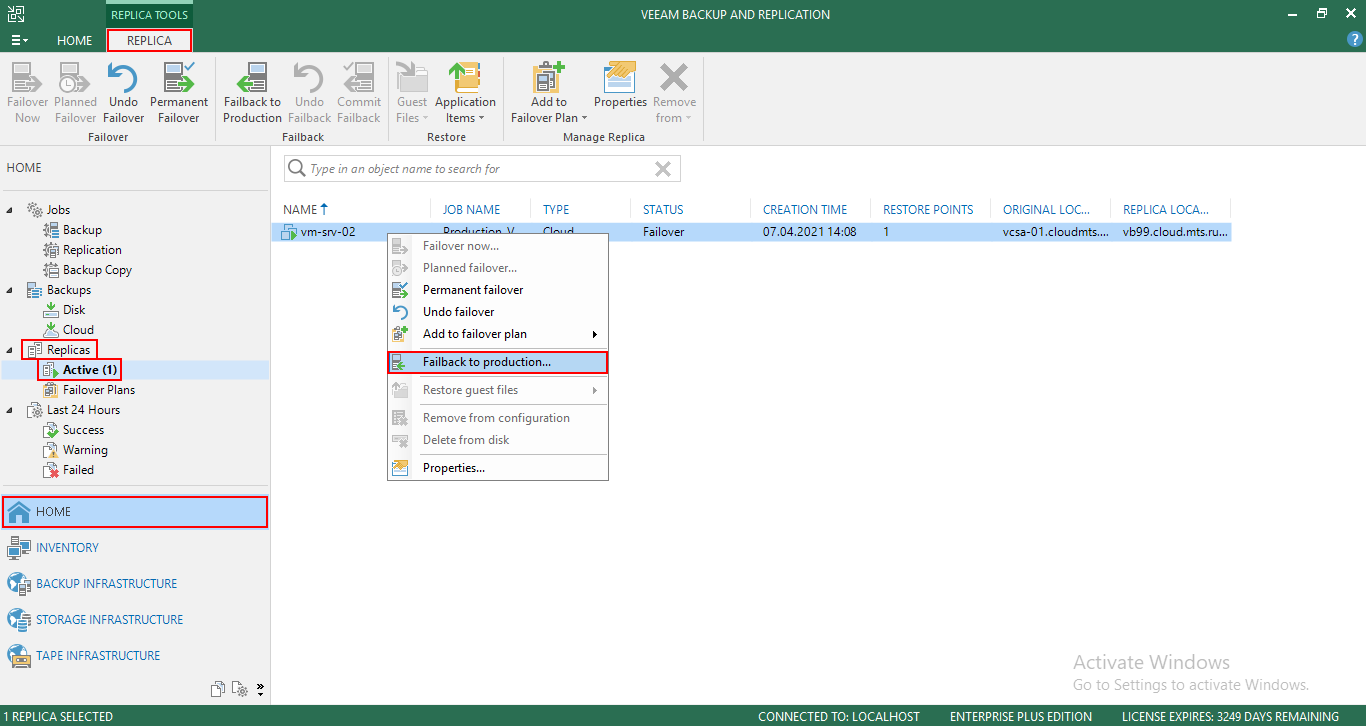
Task: Click the Add to Failover Plan icon
Action: pos(548,80)
